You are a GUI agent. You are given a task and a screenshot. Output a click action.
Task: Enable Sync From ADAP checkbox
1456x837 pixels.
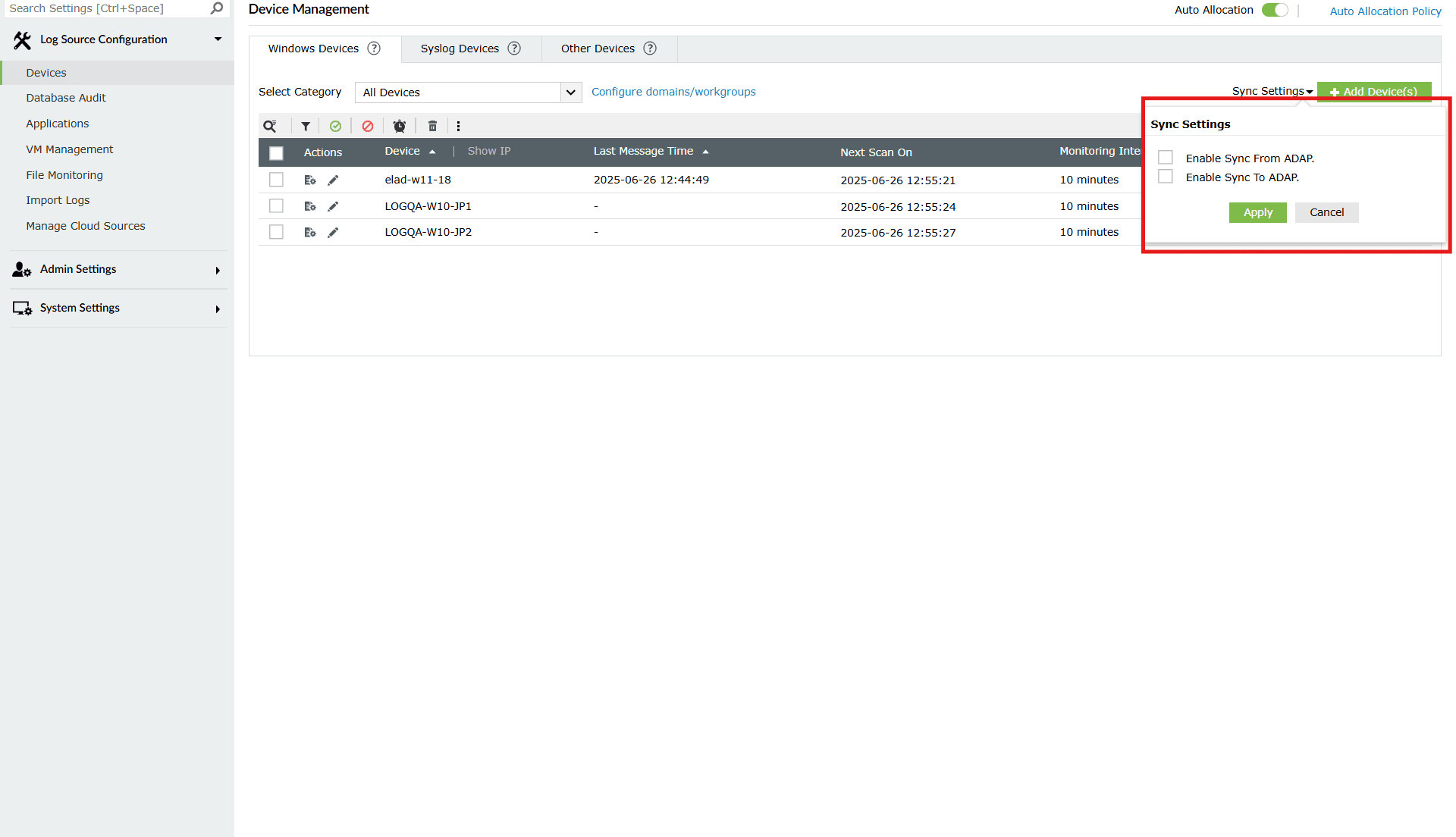[x=1166, y=158]
